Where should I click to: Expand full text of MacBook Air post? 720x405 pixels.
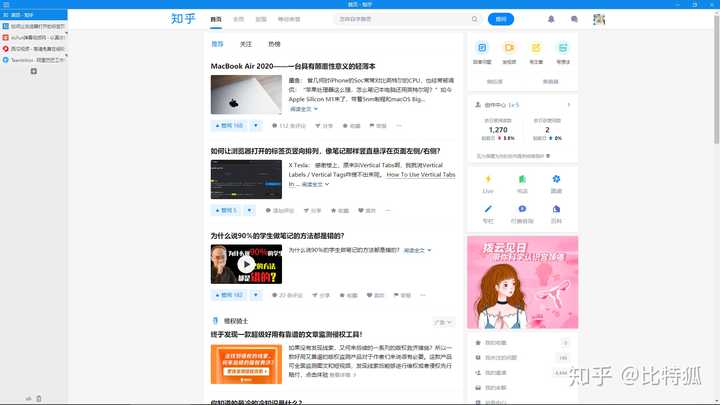(x=304, y=109)
